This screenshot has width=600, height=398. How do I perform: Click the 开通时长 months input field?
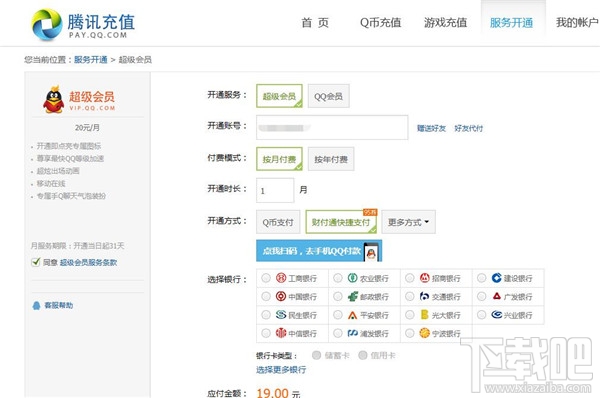pos(275,190)
